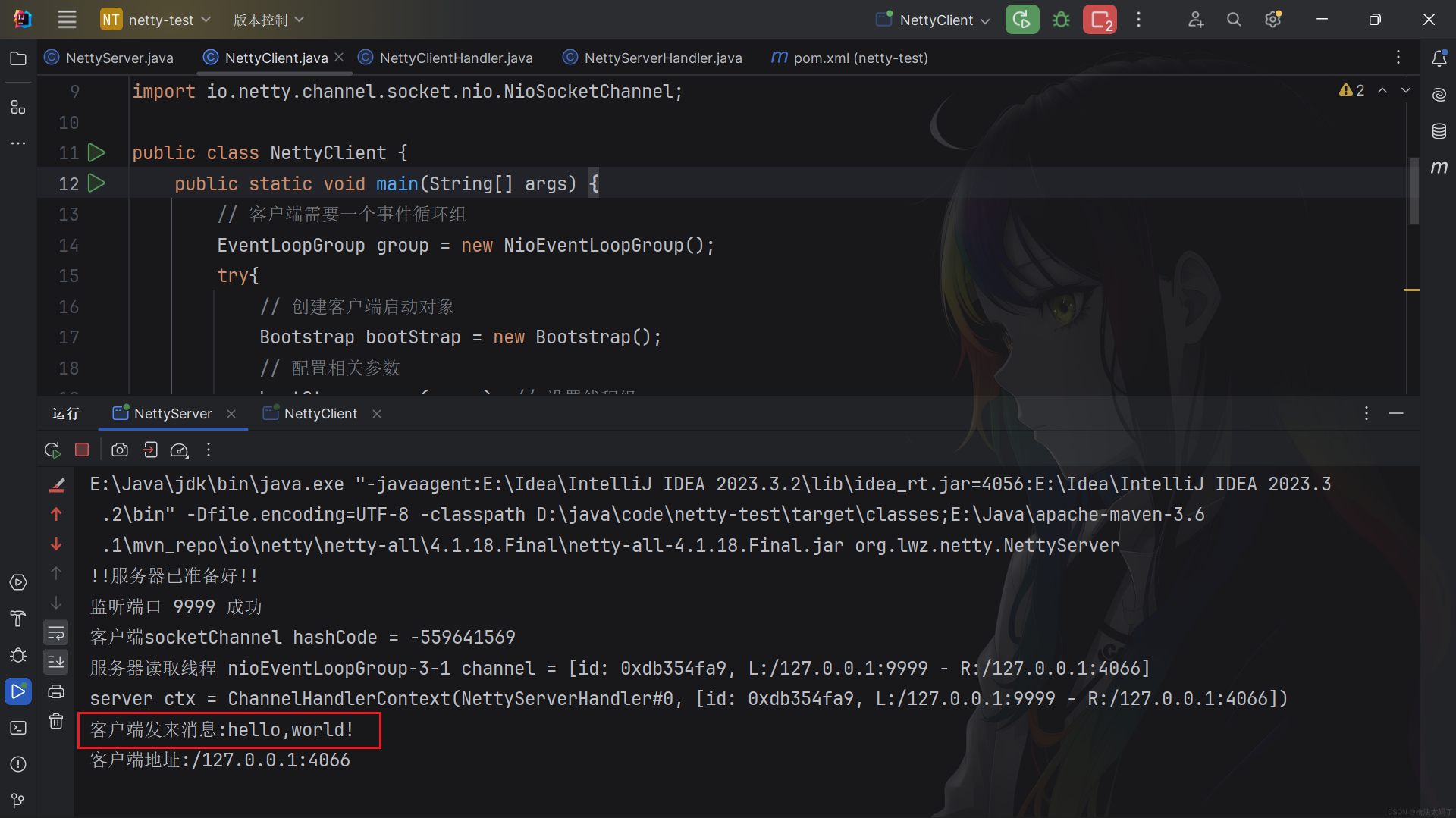Viewport: 1456px width, 818px height.
Task: Close the NettyClient.java editor tab
Action: click(x=339, y=57)
